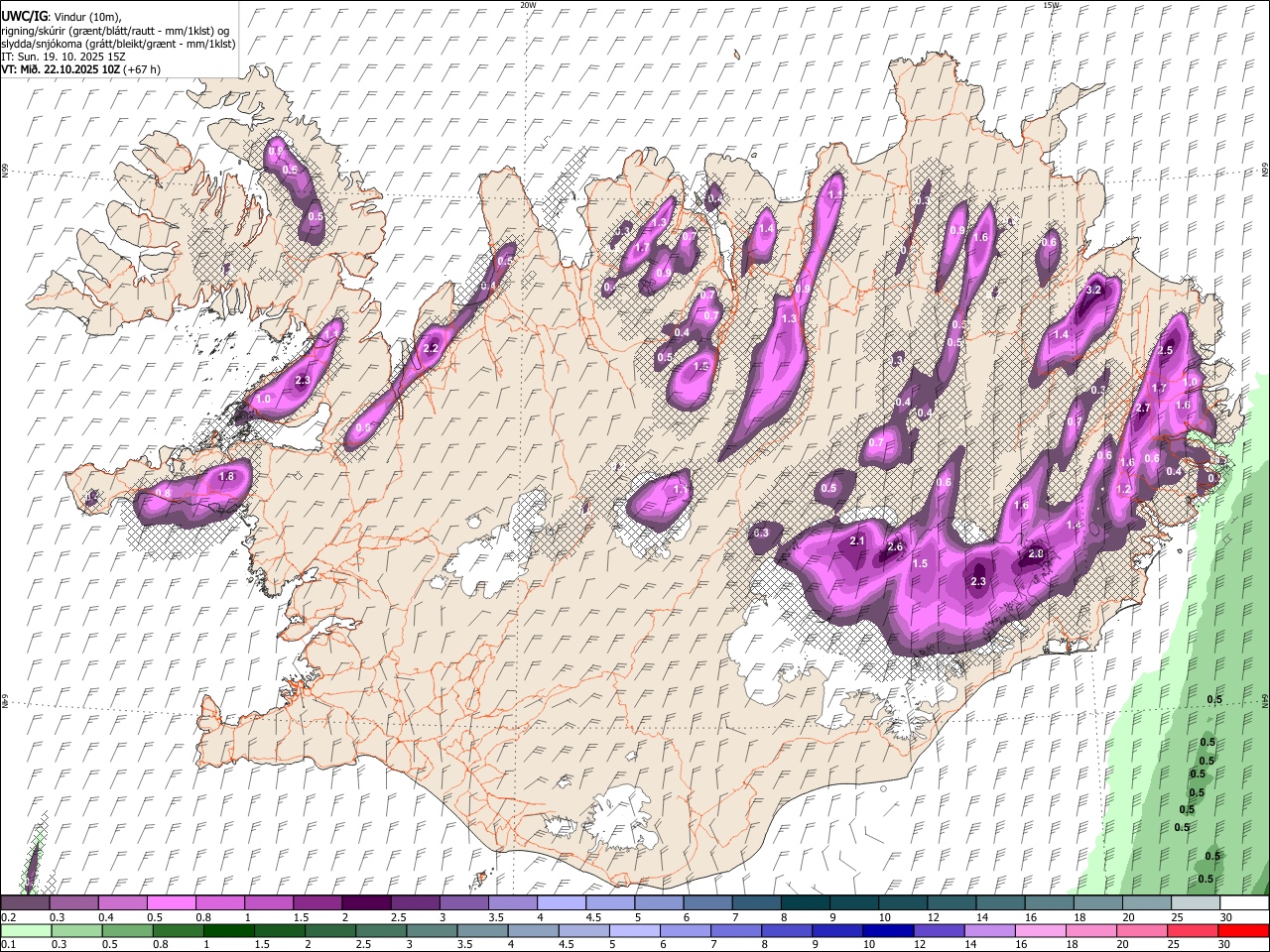This screenshot has height=952, width=1270.
Task: Pick dark blue lower swatch between 10 and 12
Action: [x=889, y=930]
